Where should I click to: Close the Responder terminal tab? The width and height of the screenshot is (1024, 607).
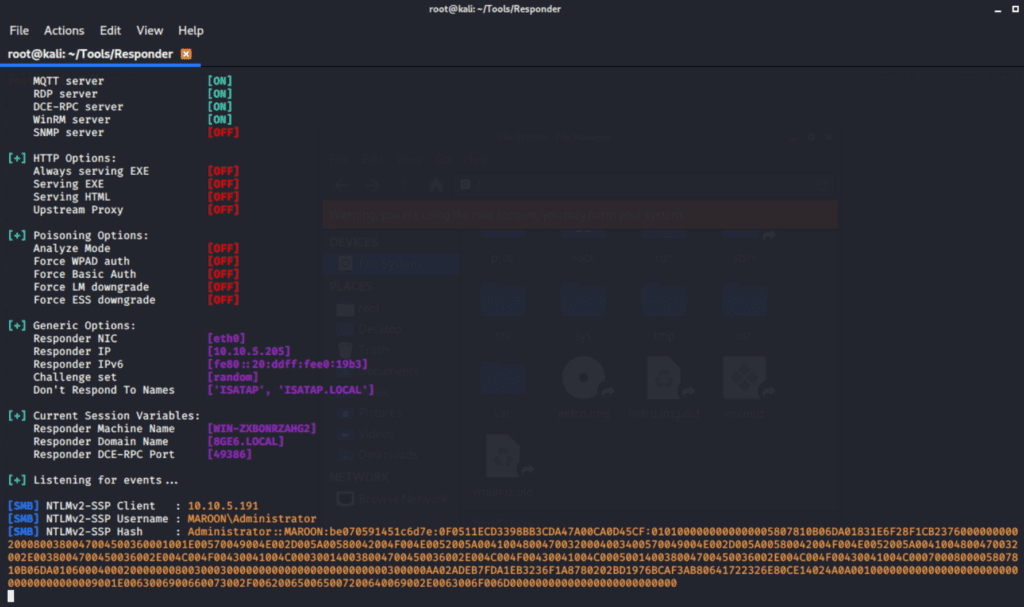(186, 54)
